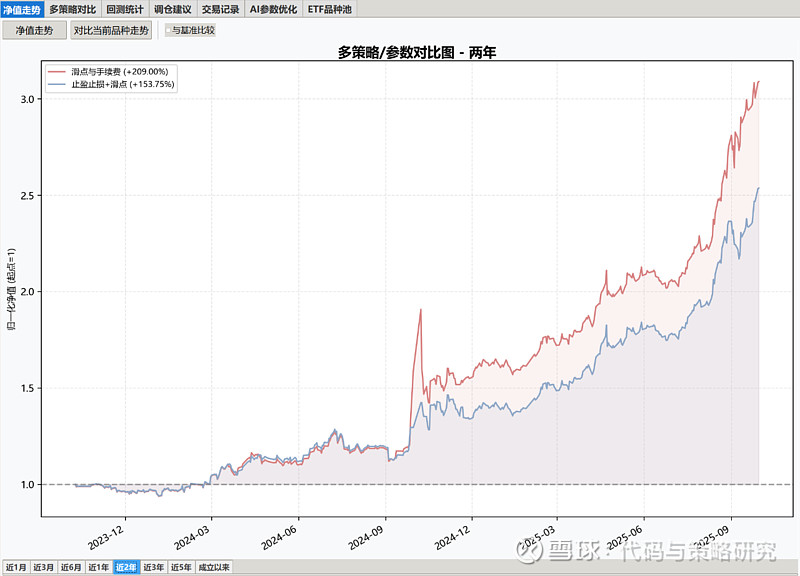Image resolution: width=800 pixels, height=576 pixels.
Task: Select the 近6月 time range
Action: point(71,567)
